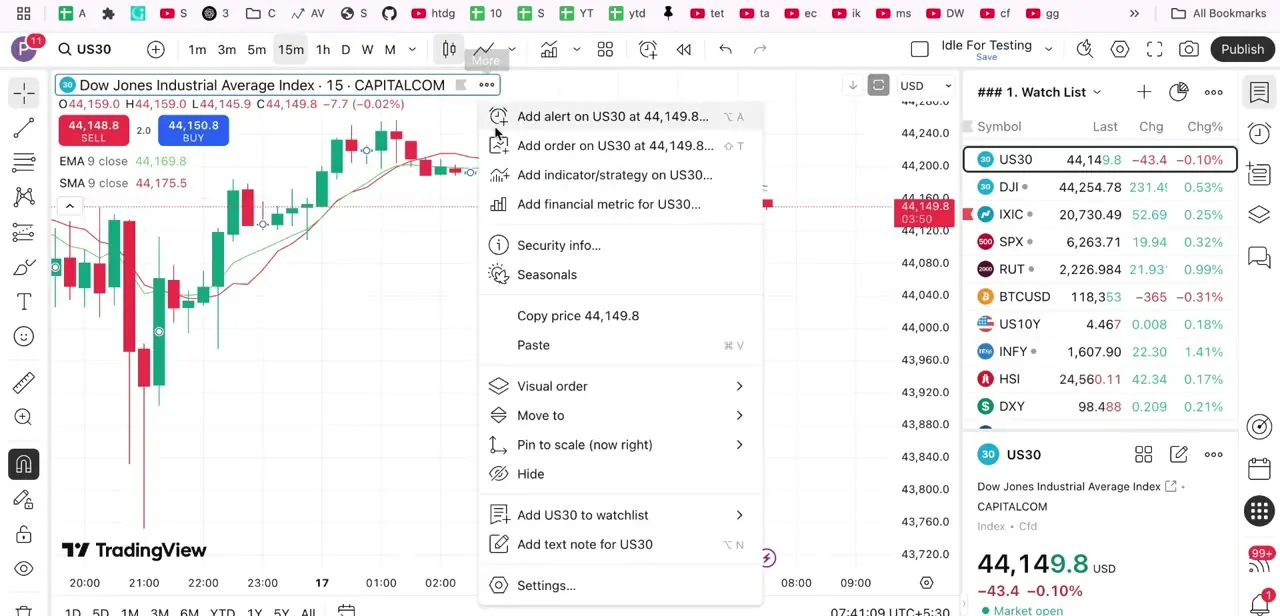Choose Add order on US30 menu item
The width and height of the screenshot is (1280, 616).
[x=620, y=146]
